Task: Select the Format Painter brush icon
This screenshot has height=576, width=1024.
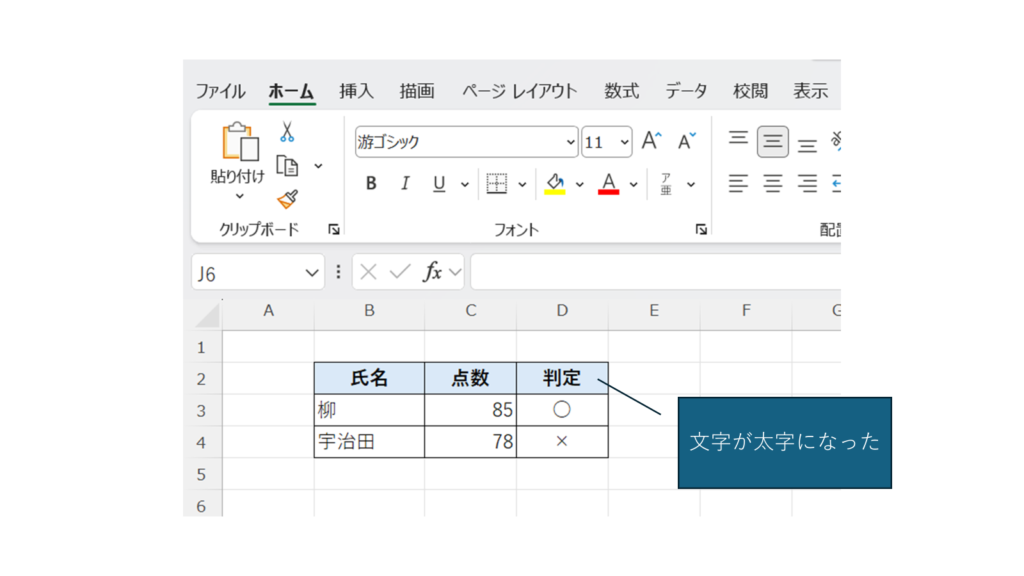Action: coord(288,199)
